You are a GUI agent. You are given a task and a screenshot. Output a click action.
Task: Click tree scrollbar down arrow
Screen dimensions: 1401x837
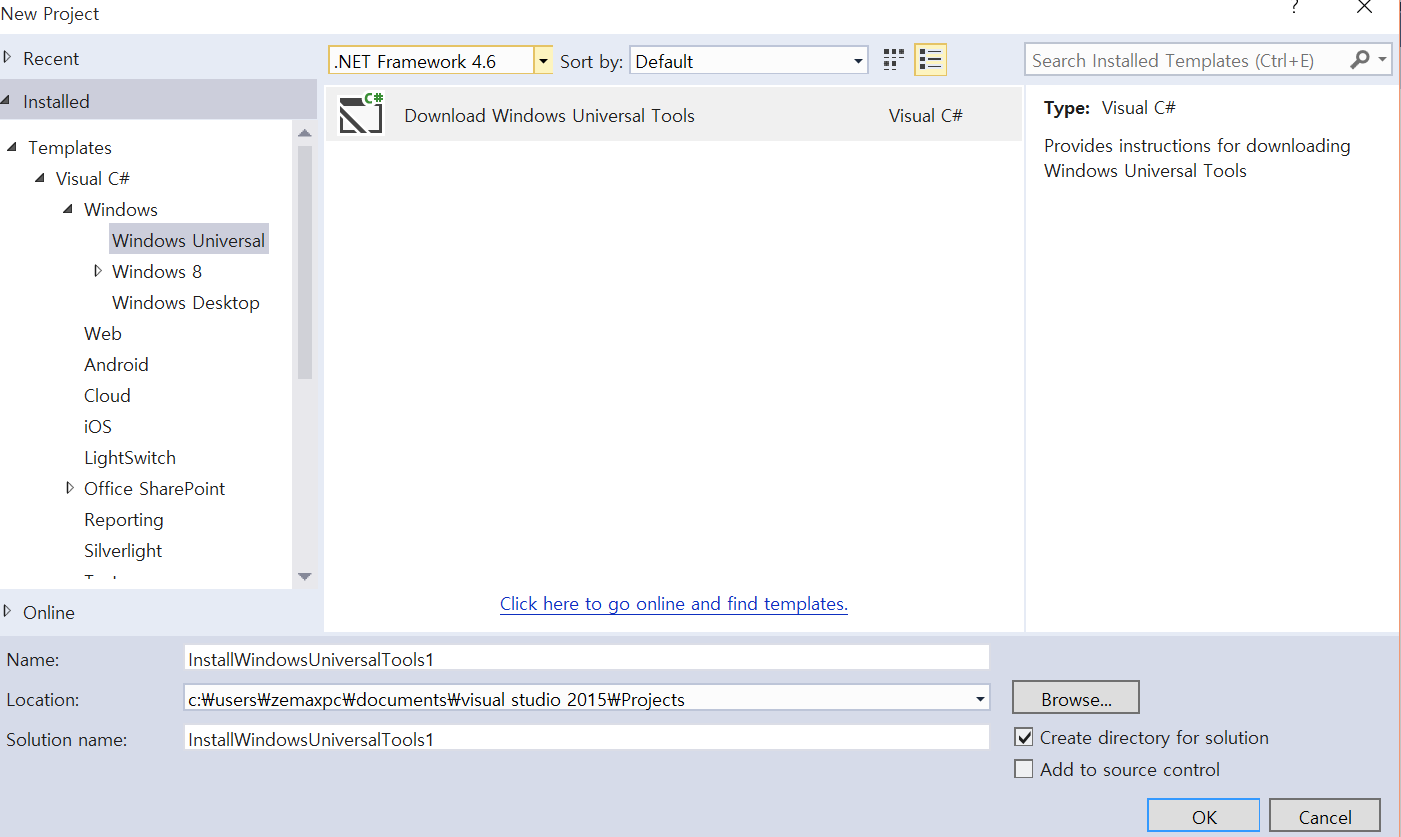coord(305,577)
